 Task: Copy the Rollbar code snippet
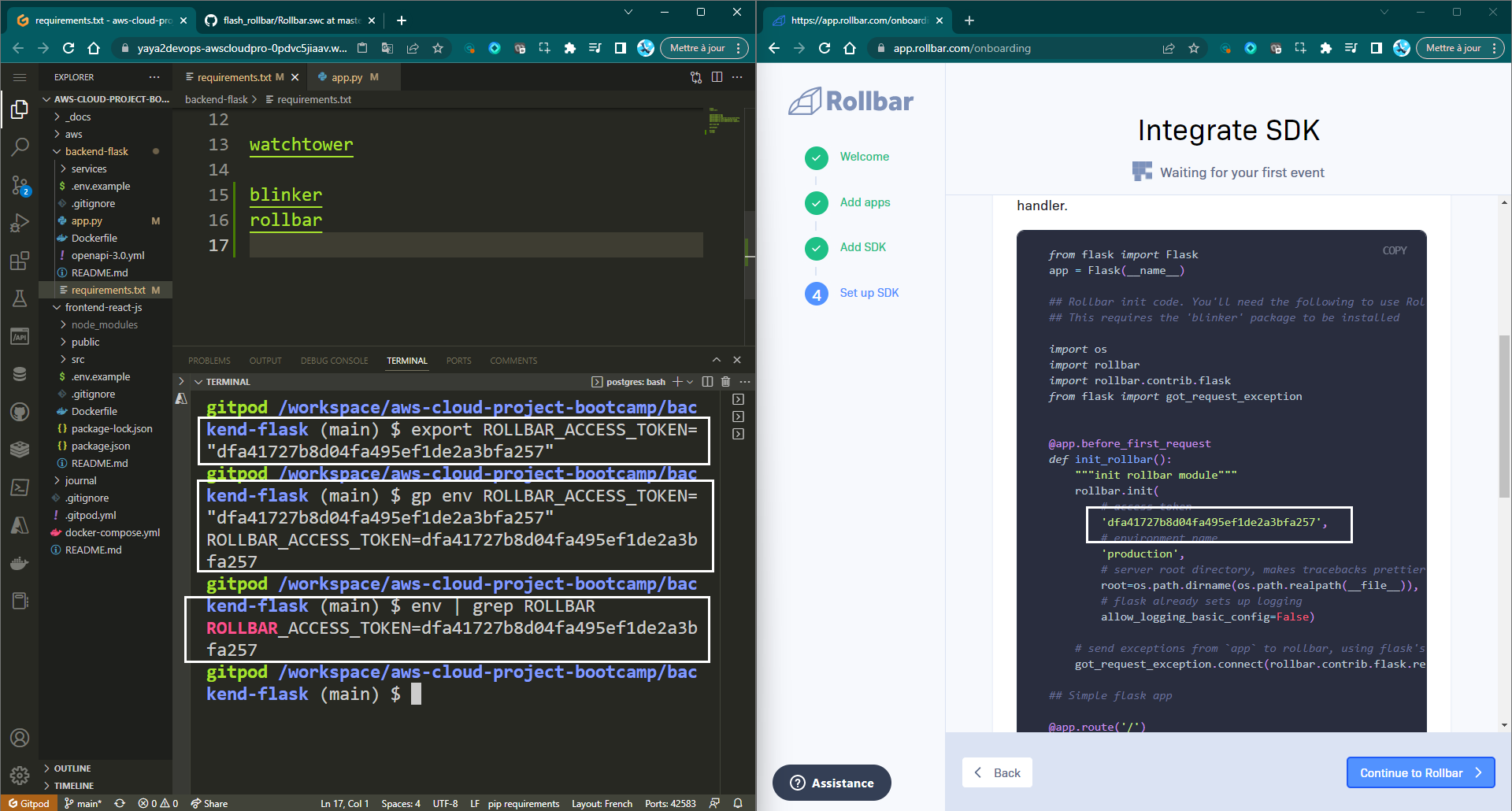click(x=1394, y=250)
